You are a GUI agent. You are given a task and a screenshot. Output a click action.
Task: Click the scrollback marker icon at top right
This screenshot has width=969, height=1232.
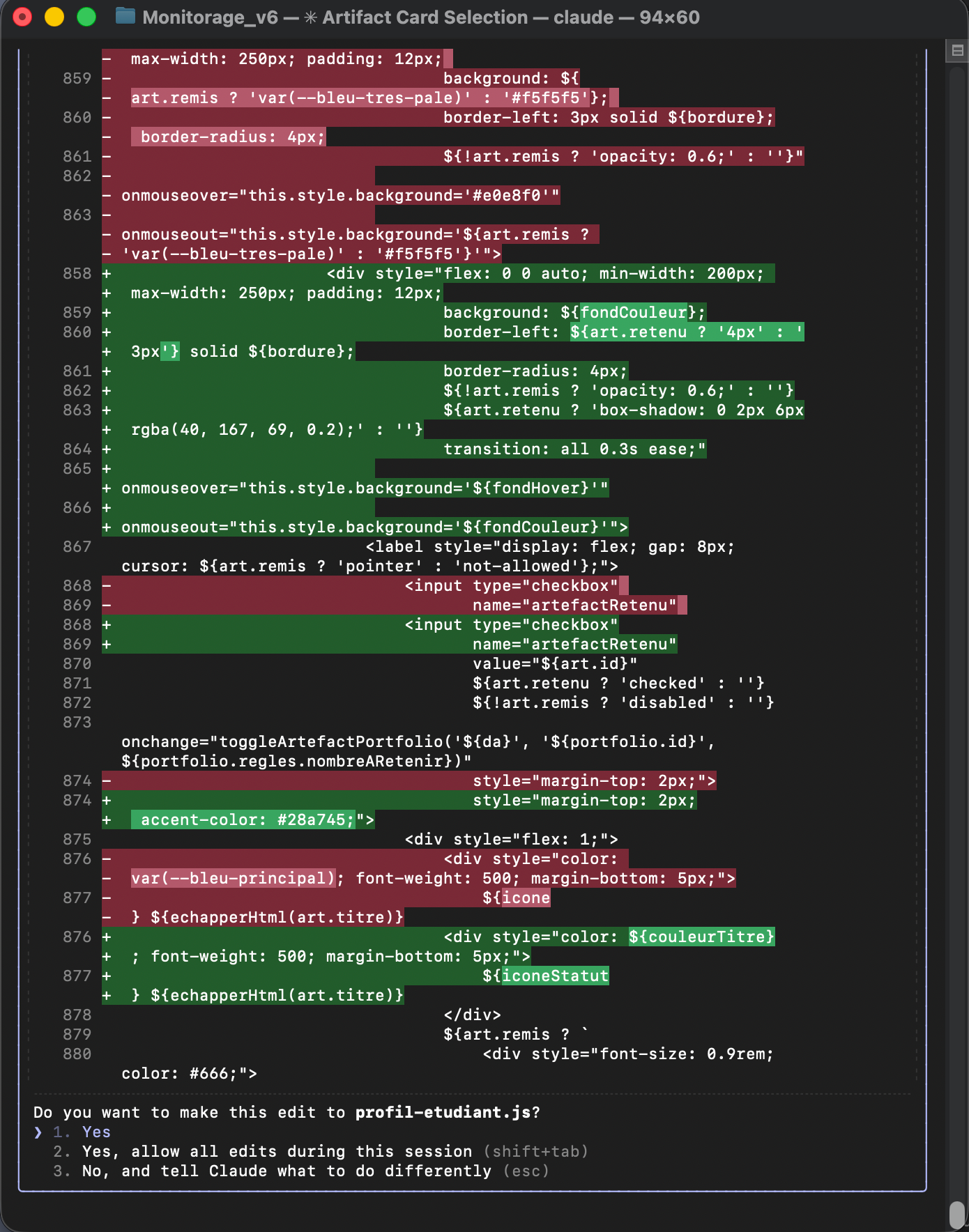[x=957, y=50]
